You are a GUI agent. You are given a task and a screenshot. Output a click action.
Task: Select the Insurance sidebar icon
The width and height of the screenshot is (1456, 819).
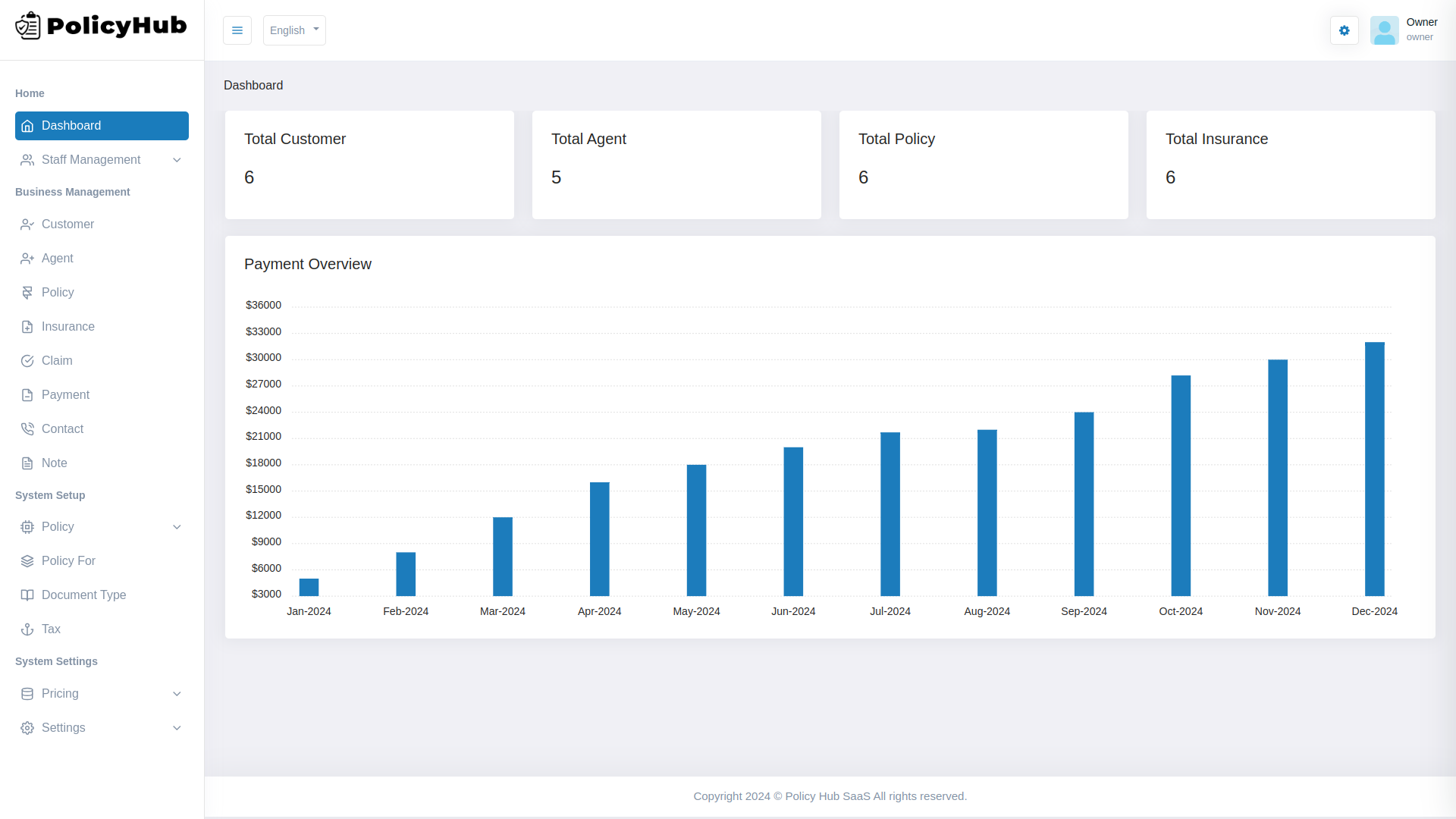pos(27,327)
